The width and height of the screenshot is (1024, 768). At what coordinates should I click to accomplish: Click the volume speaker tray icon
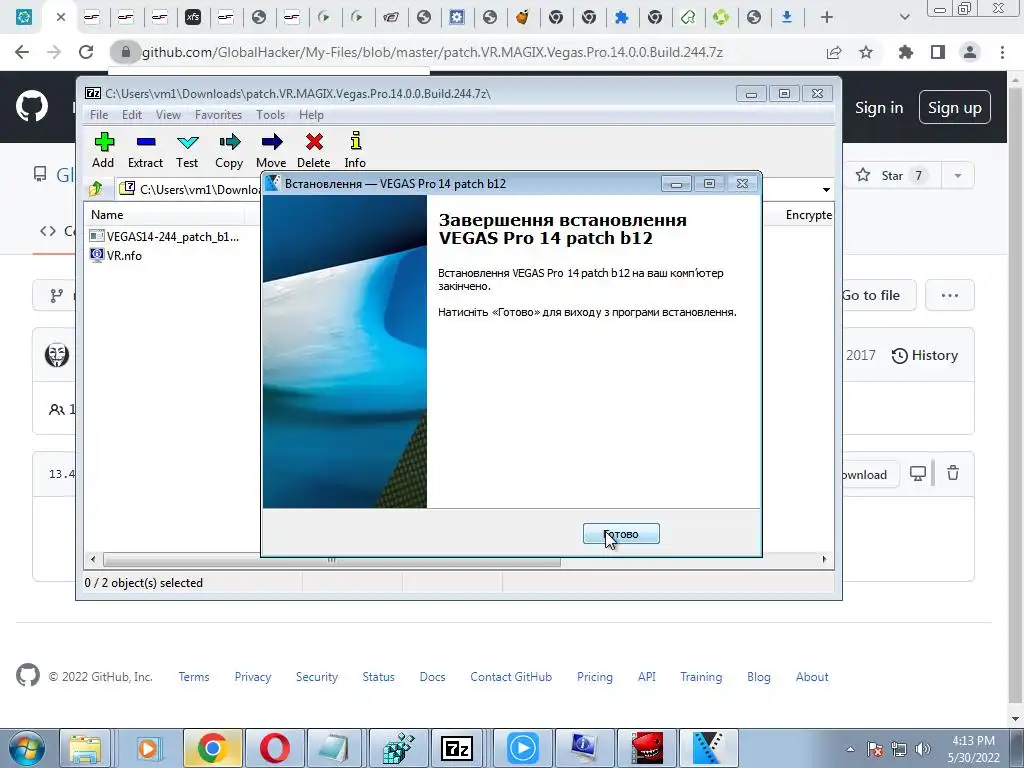[923, 749]
